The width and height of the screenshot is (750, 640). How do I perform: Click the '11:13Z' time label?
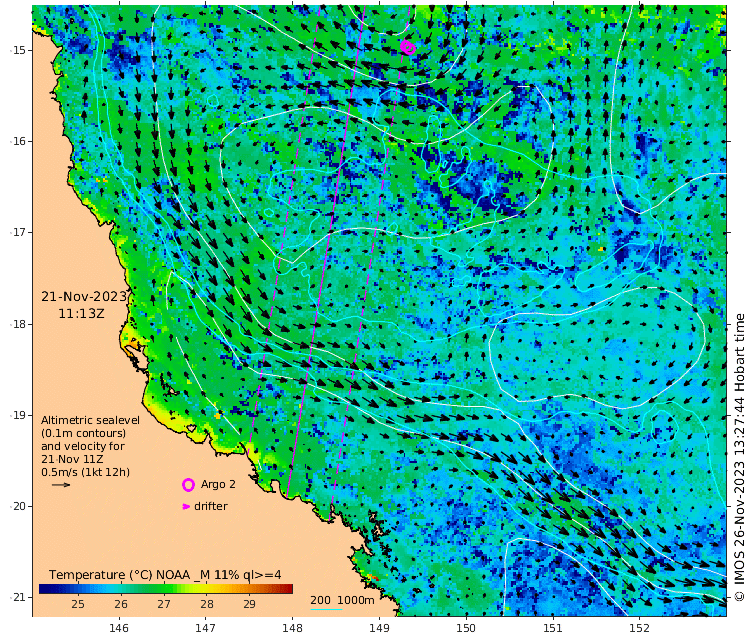pos(81,314)
